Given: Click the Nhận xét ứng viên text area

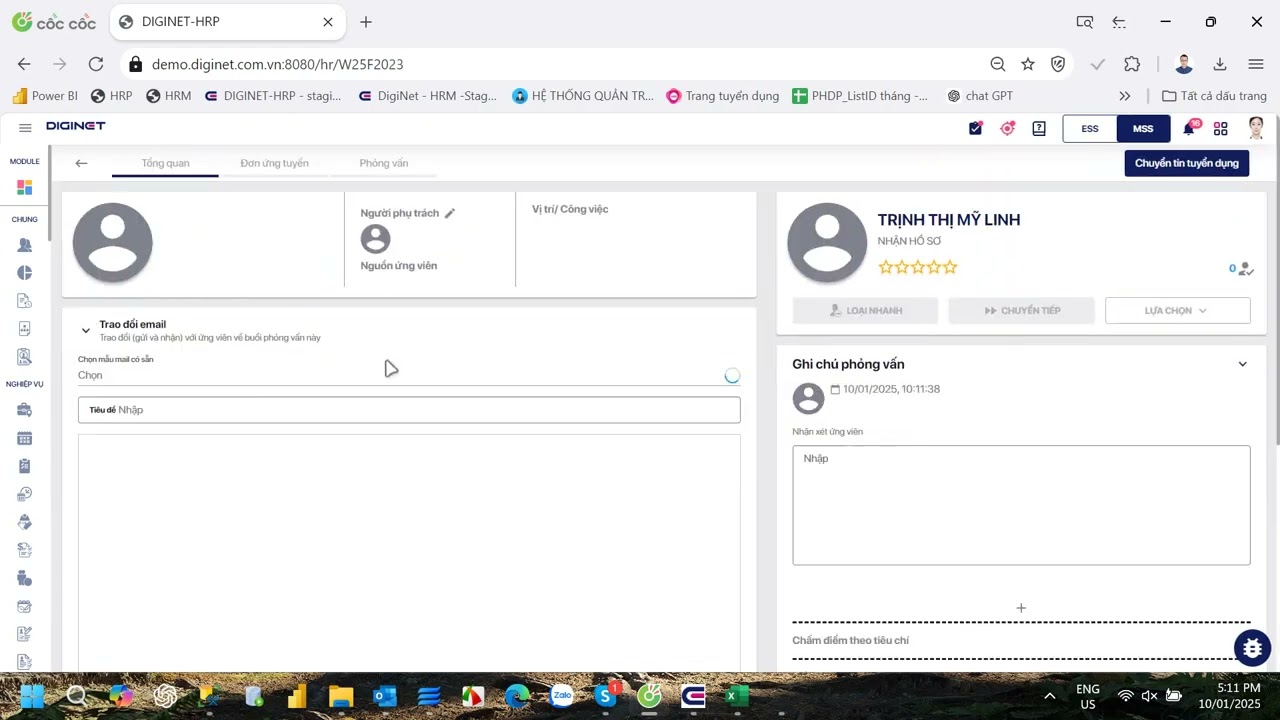Looking at the screenshot, I should tap(1021, 505).
